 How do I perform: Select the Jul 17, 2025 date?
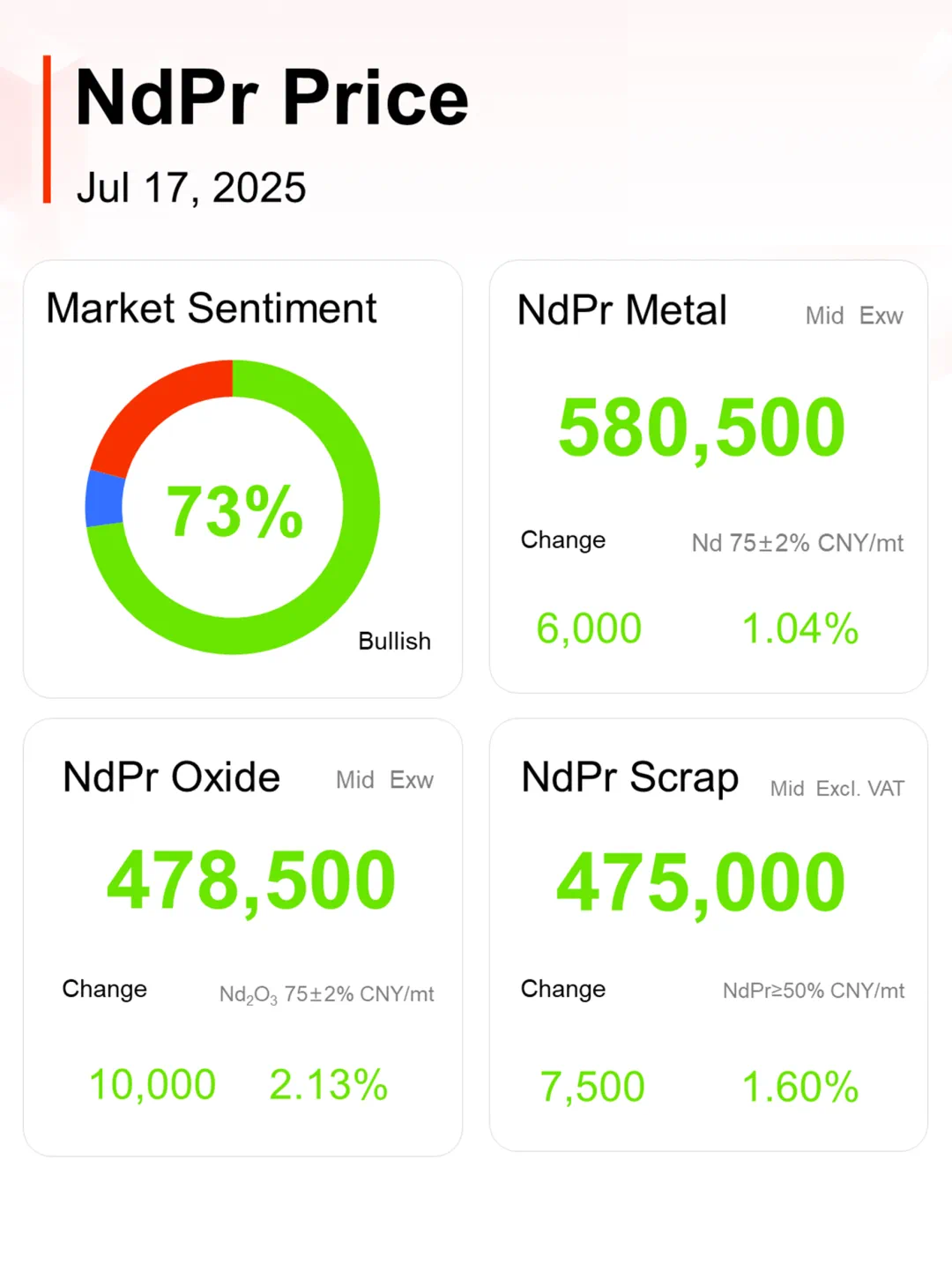191,188
